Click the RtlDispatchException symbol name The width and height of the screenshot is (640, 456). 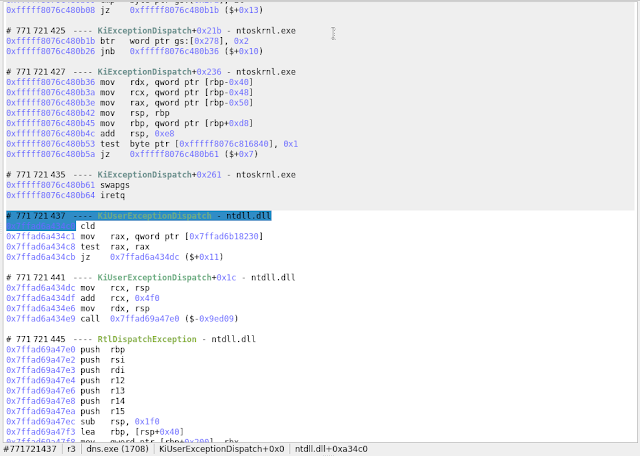[x=147, y=339]
